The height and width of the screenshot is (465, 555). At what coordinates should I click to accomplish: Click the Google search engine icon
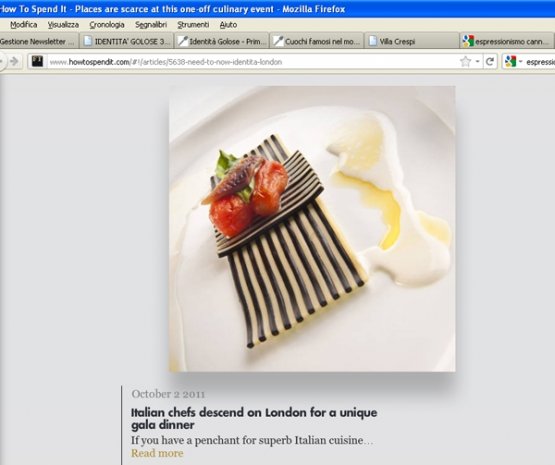point(510,62)
